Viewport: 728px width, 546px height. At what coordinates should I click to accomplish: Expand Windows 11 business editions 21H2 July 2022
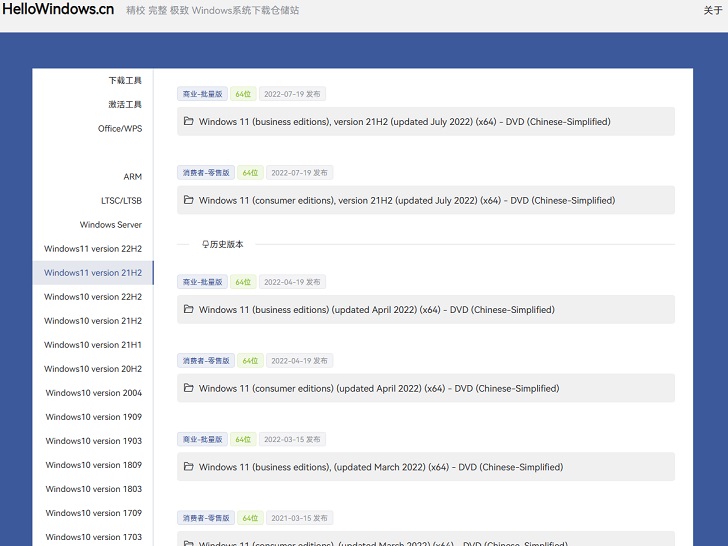tap(426, 122)
